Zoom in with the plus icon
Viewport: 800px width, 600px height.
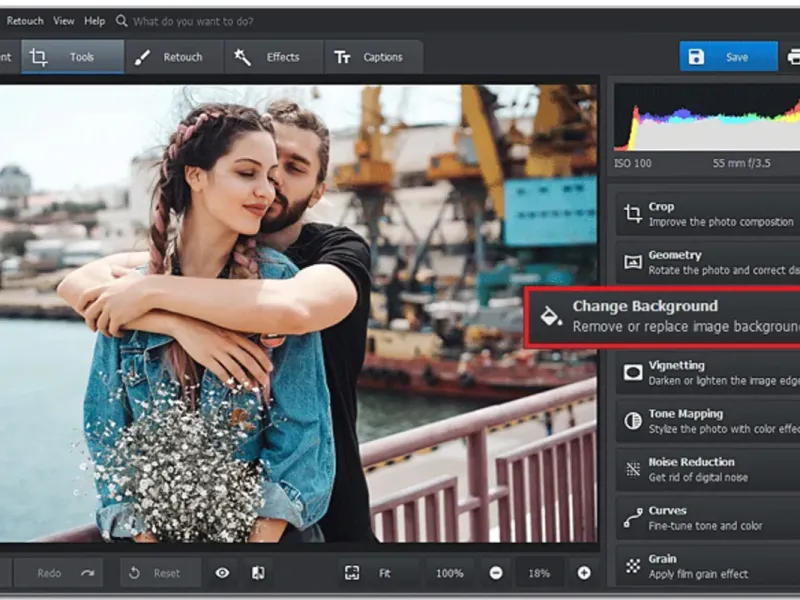coord(584,573)
